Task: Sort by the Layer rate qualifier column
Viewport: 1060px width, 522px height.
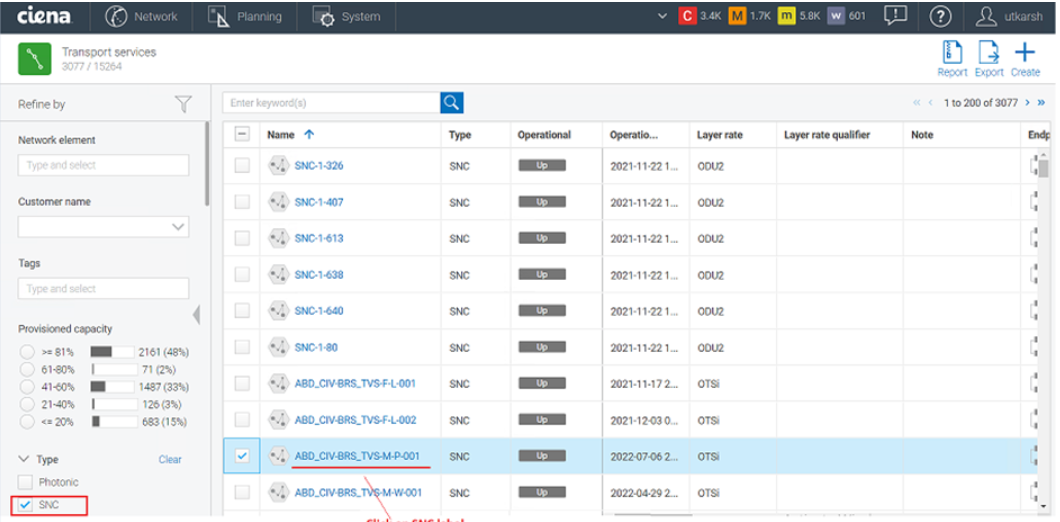Action: 827,135
